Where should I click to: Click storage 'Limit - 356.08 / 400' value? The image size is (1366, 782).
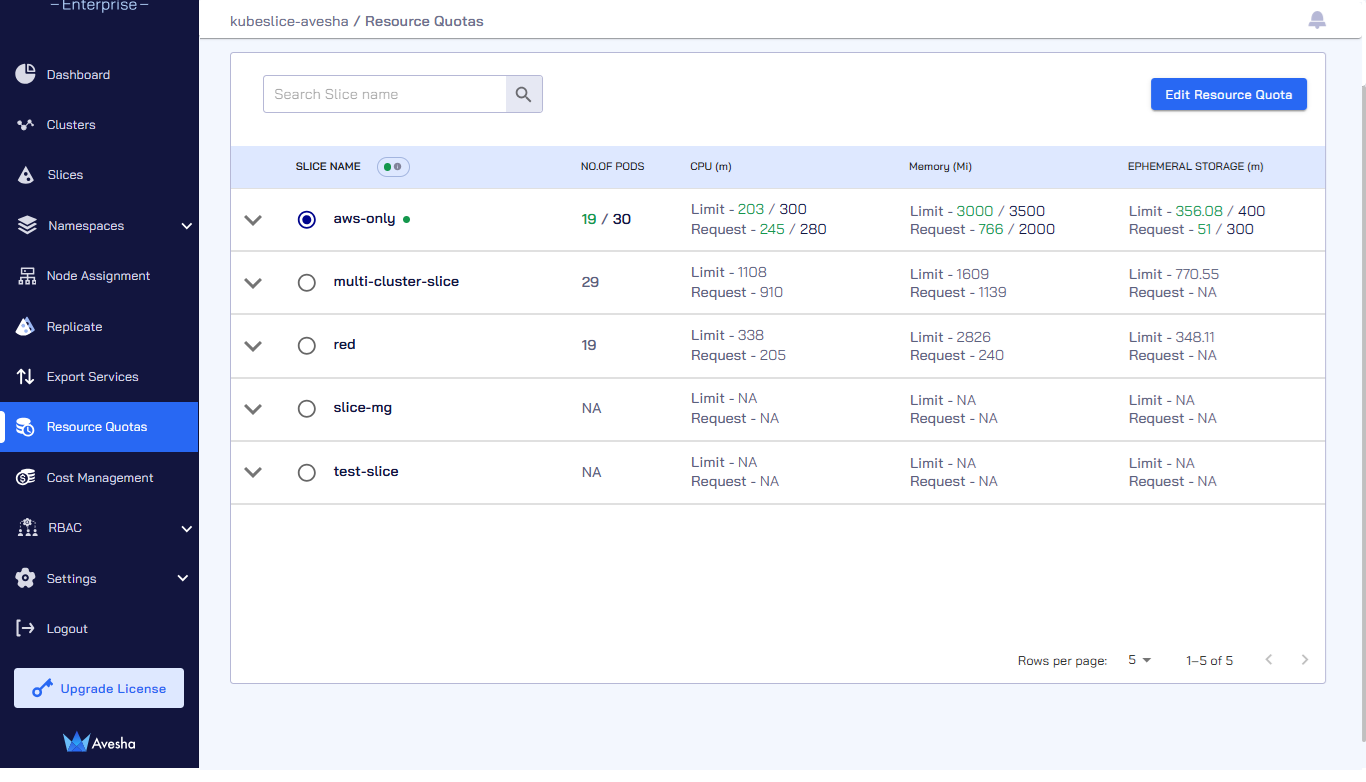pos(1197,211)
